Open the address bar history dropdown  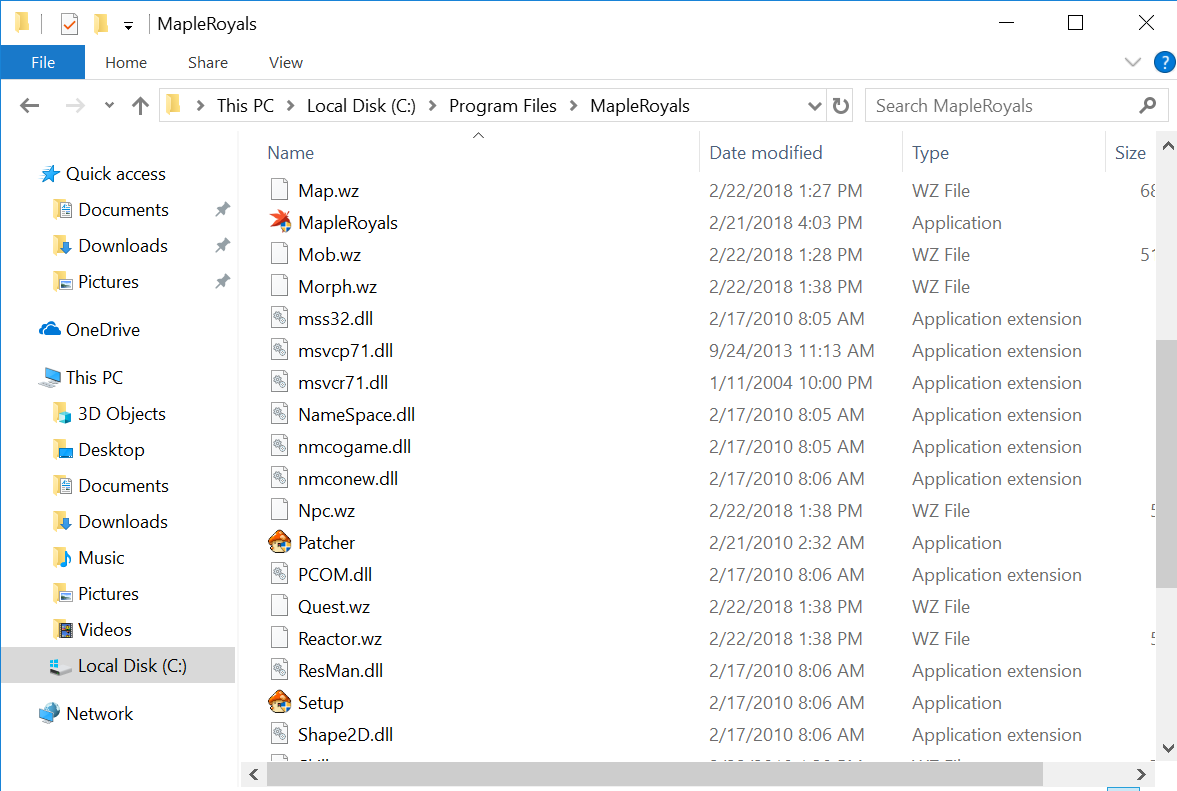coord(814,106)
